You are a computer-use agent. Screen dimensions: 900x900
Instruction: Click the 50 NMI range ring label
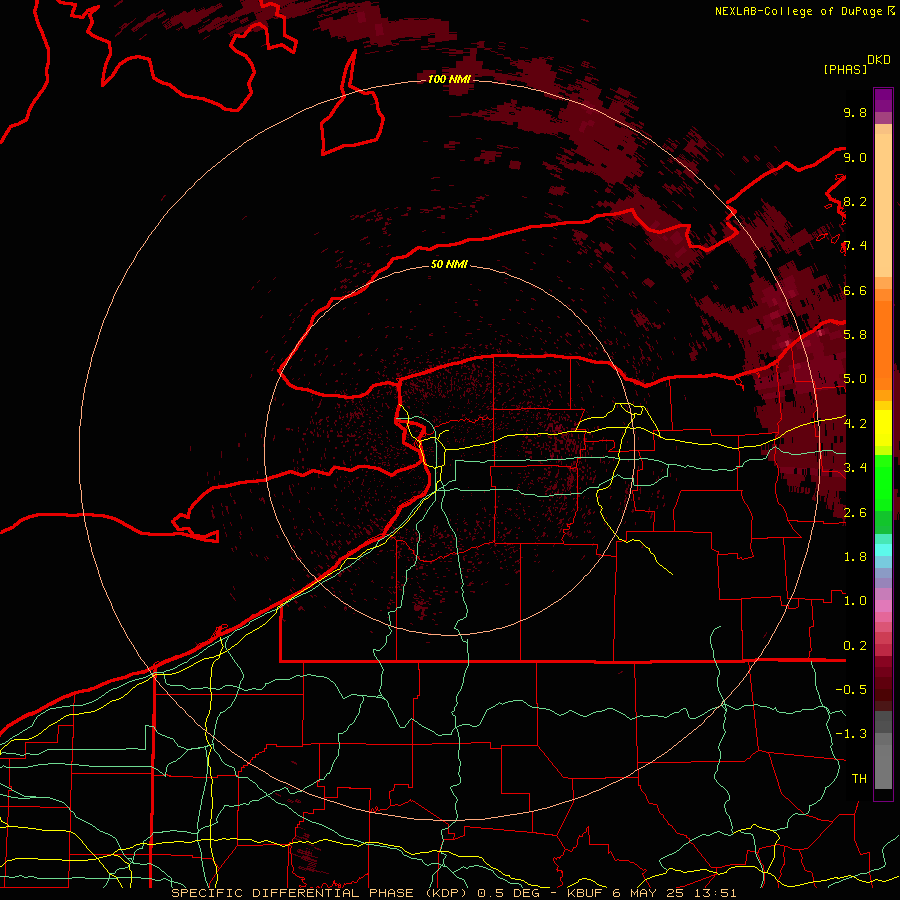tap(449, 264)
